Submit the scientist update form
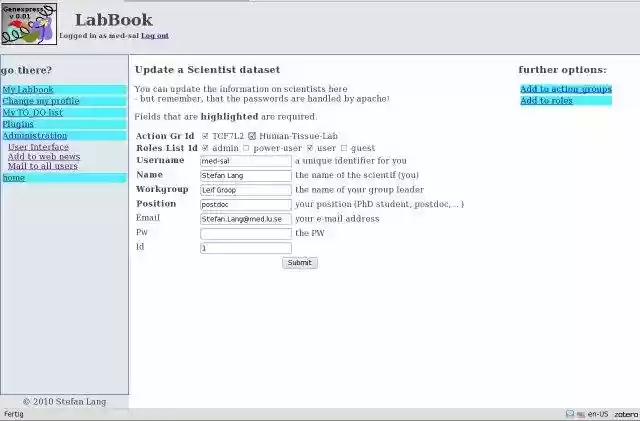This screenshot has height=421, width=640. 300,263
